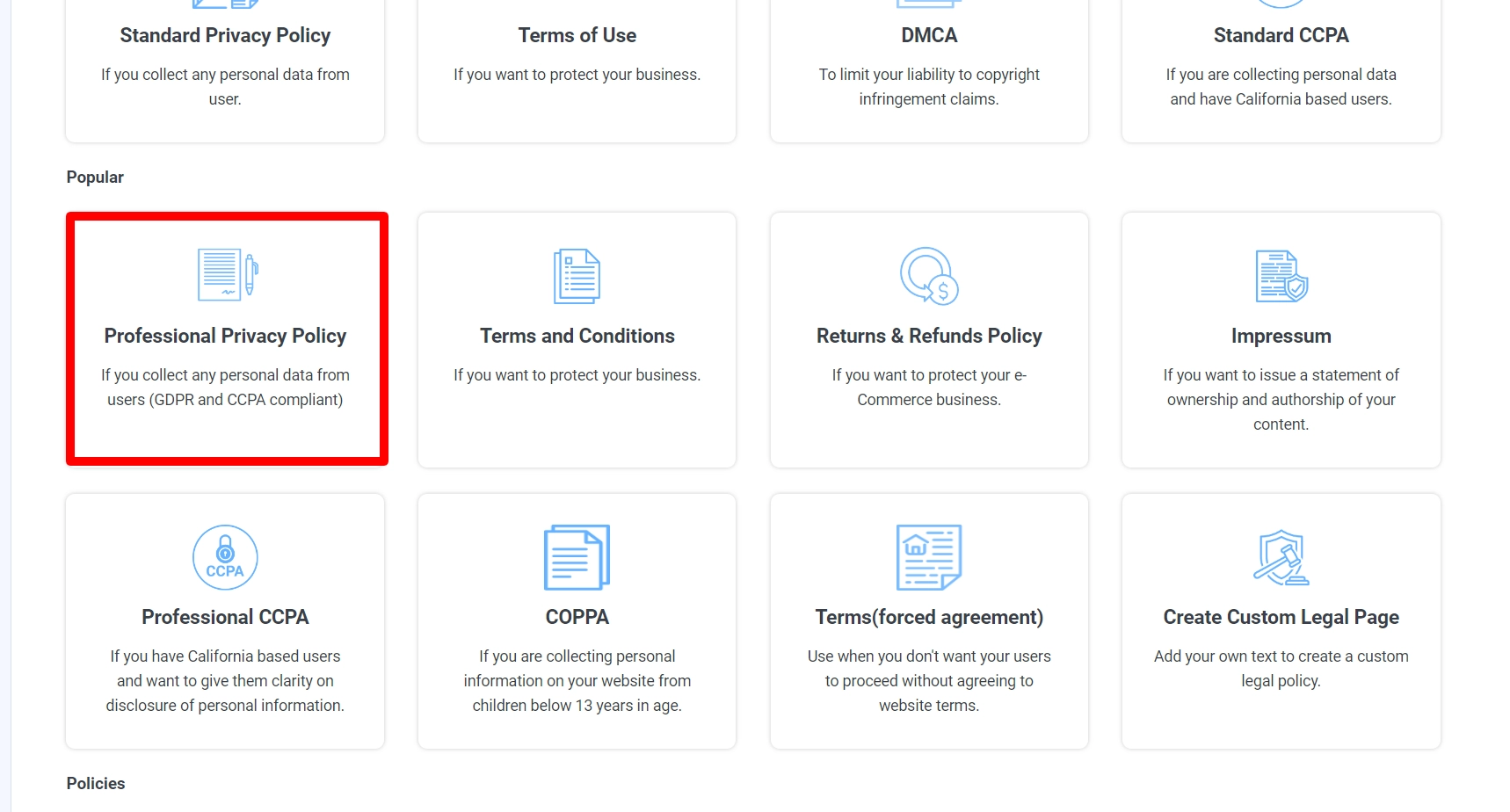
Task: Select the DMCA template title
Action: pos(929,35)
